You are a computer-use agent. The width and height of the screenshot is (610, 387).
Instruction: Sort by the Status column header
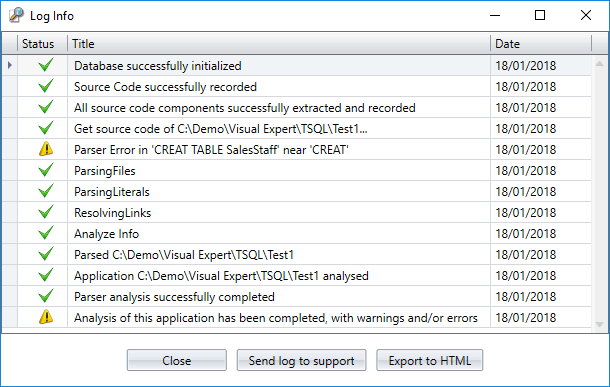coord(42,44)
